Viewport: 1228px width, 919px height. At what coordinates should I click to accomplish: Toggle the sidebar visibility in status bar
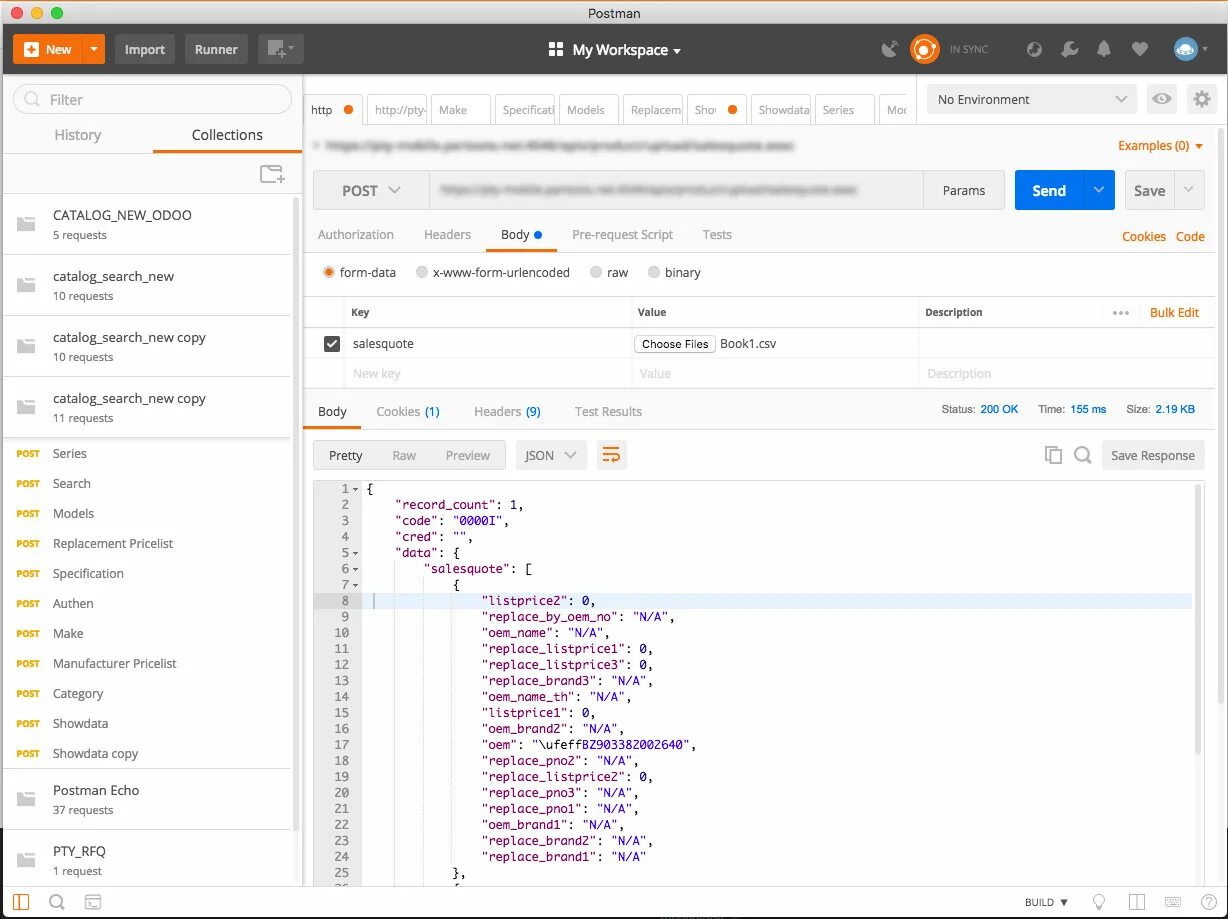coord(20,901)
